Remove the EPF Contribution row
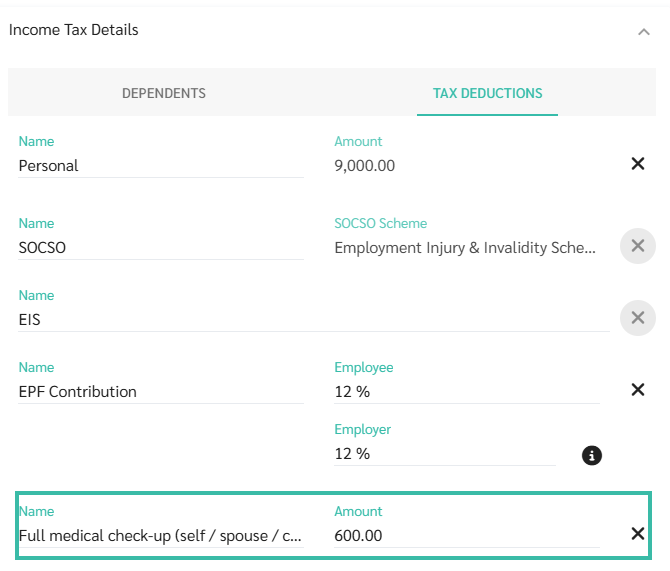Viewport: 670px width, 571px height. (x=637, y=390)
